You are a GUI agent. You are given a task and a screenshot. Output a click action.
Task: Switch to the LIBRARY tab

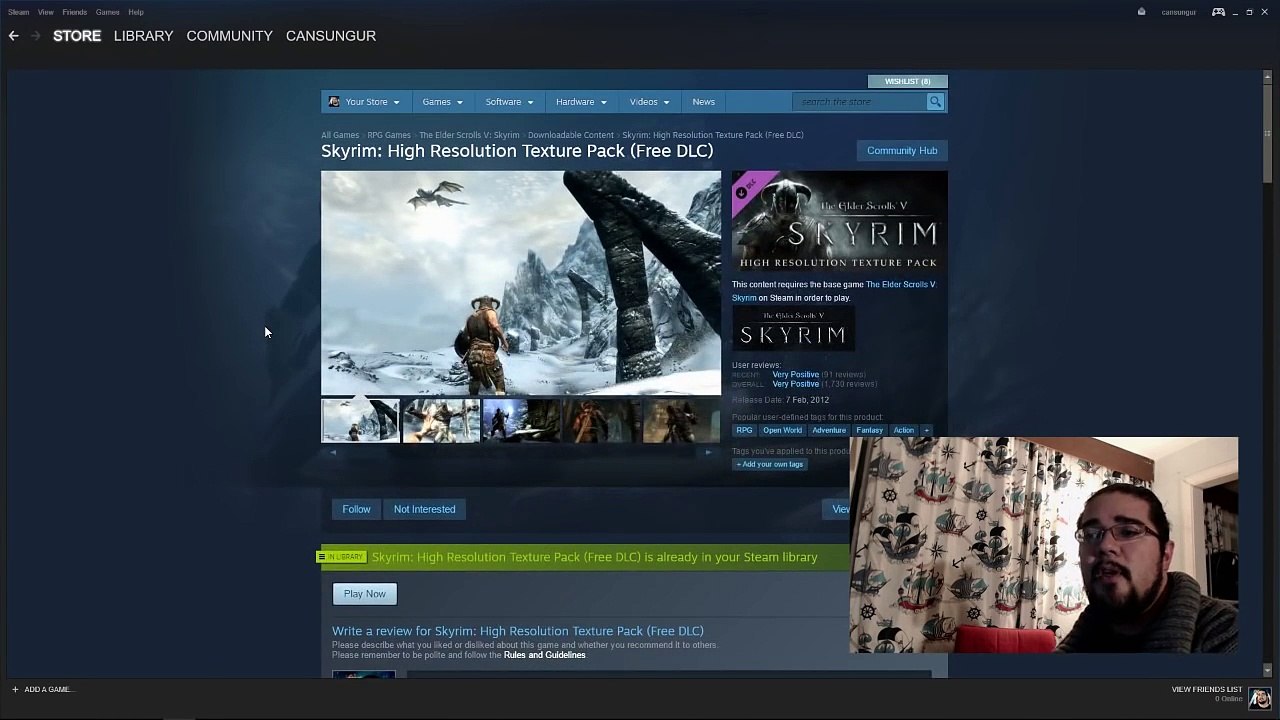(x=143, y=36)
